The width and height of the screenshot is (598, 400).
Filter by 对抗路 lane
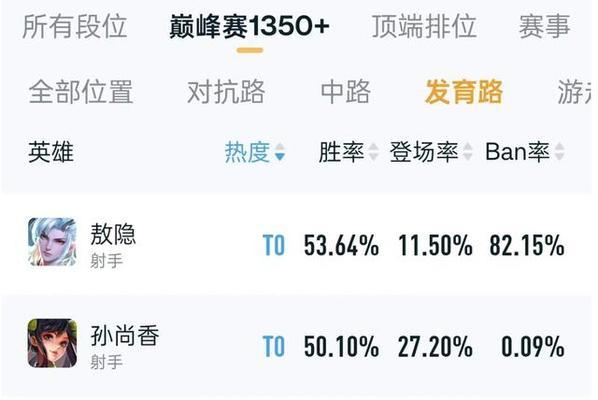226,92
